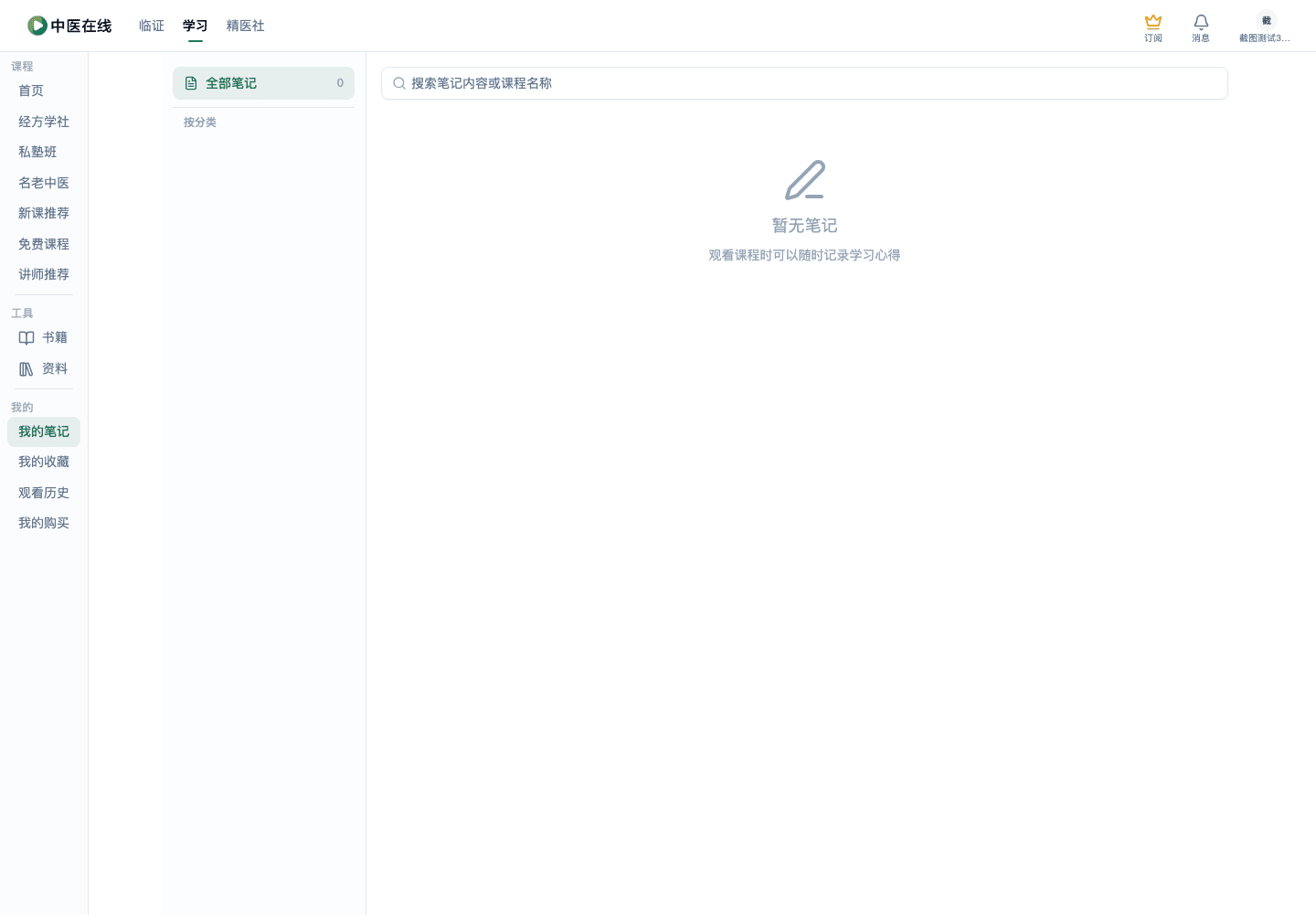The height and width of the screenshot is (915, 1316).
Task: Focus the 搜索笔记内容或课程名称 search field
Action: 804,83
